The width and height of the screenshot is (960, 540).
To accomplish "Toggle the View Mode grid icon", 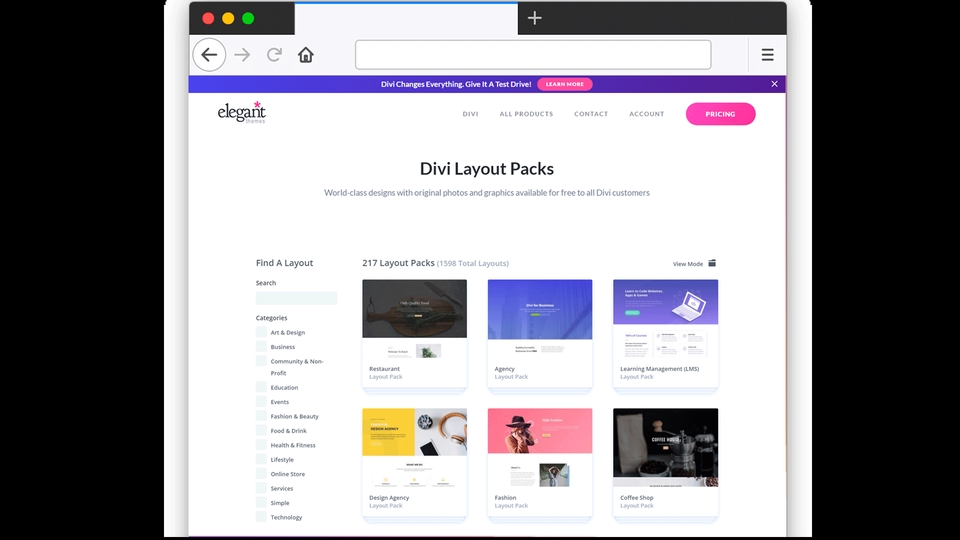I will click(712, 263).
